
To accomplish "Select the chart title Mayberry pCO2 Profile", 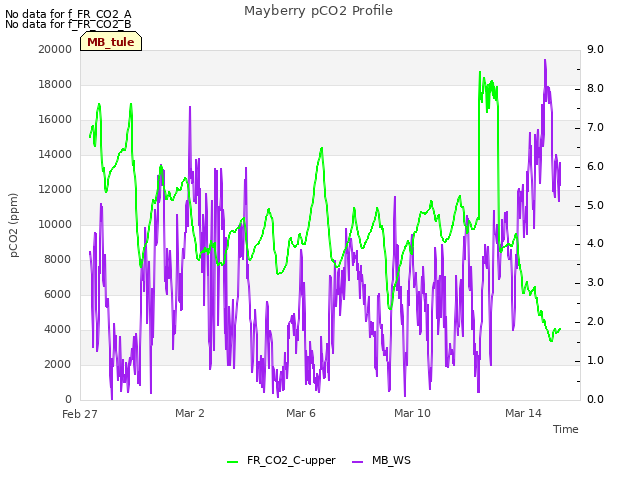I will pyautogui.click(x=318, y=11).
